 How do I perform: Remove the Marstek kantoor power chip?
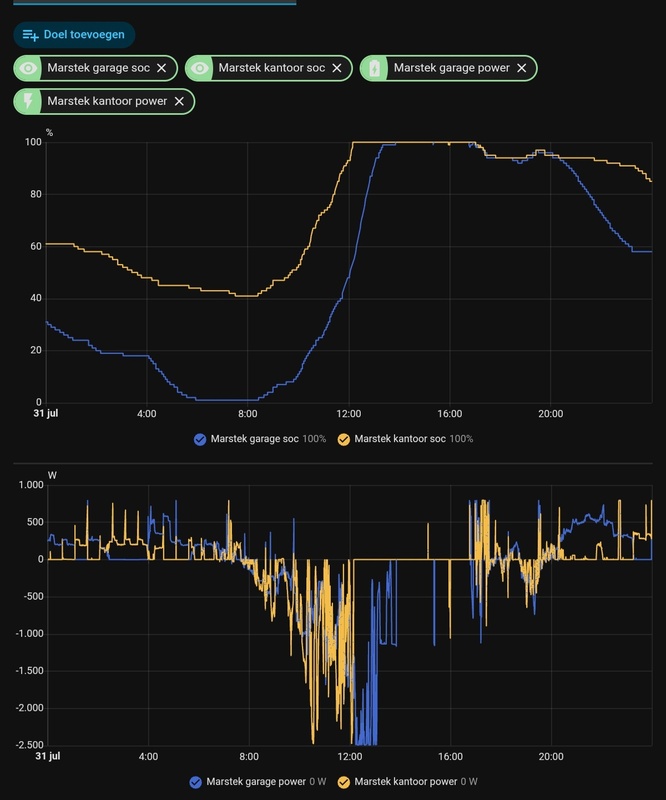pyautogui.click(x=179, y=101)
